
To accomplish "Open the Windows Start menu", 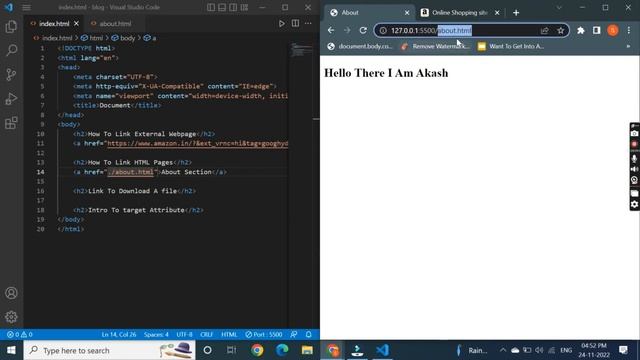I will 11,350.
